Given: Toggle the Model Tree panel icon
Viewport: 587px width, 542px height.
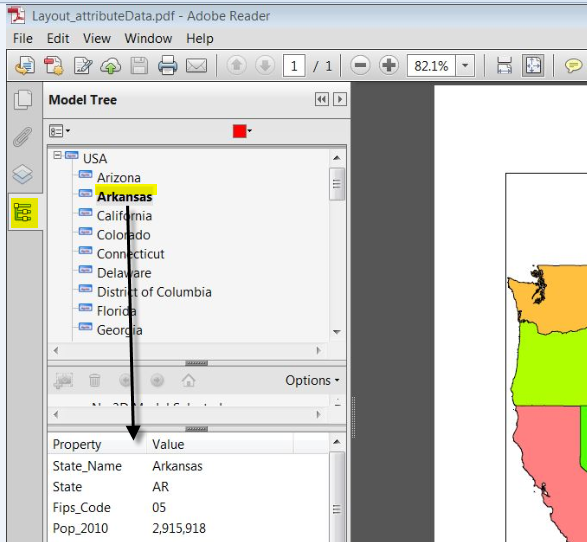Looking at the screenshot, I should pos(24,213).
